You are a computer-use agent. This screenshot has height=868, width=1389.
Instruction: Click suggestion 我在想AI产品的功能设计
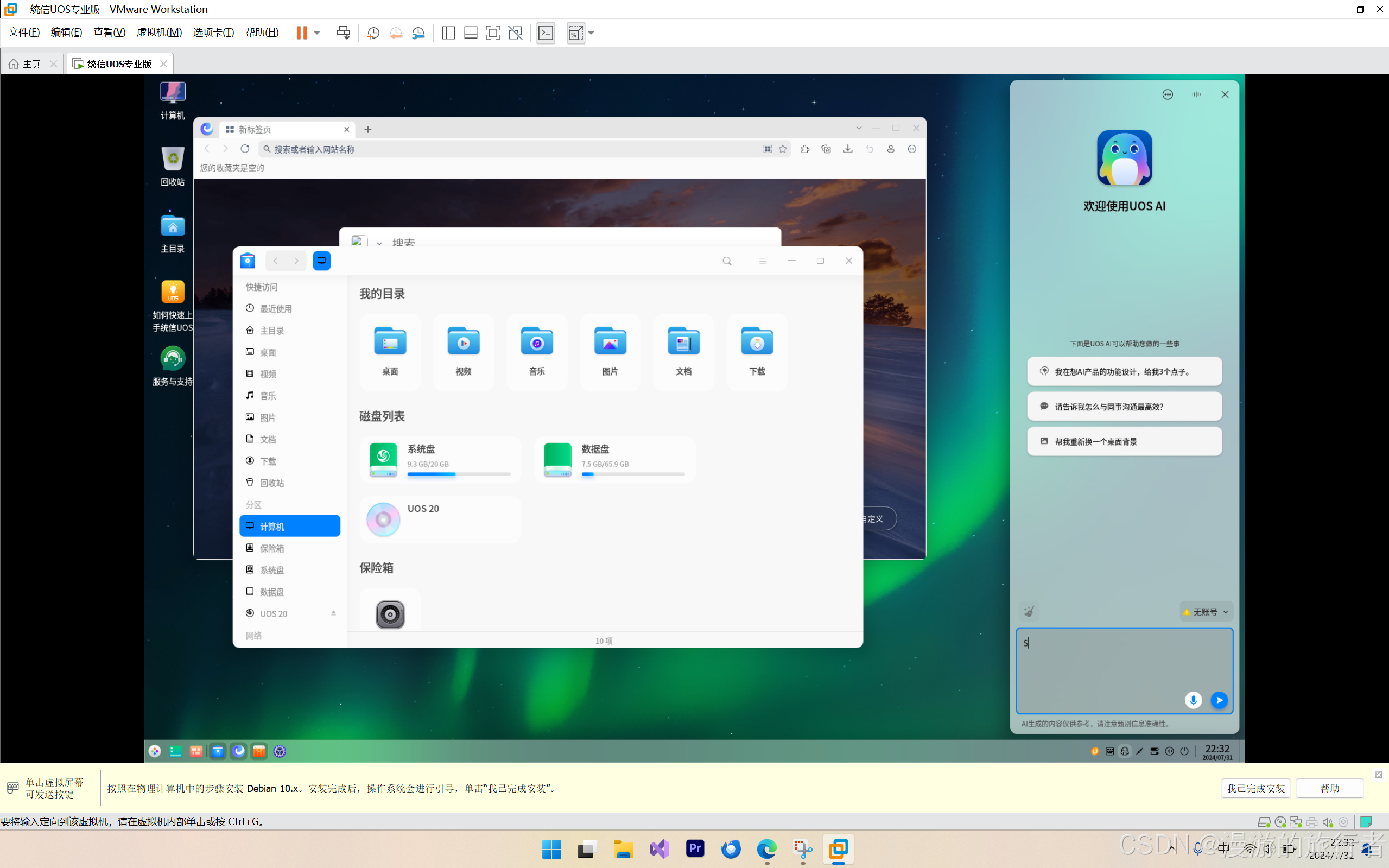pos(1124,371)
